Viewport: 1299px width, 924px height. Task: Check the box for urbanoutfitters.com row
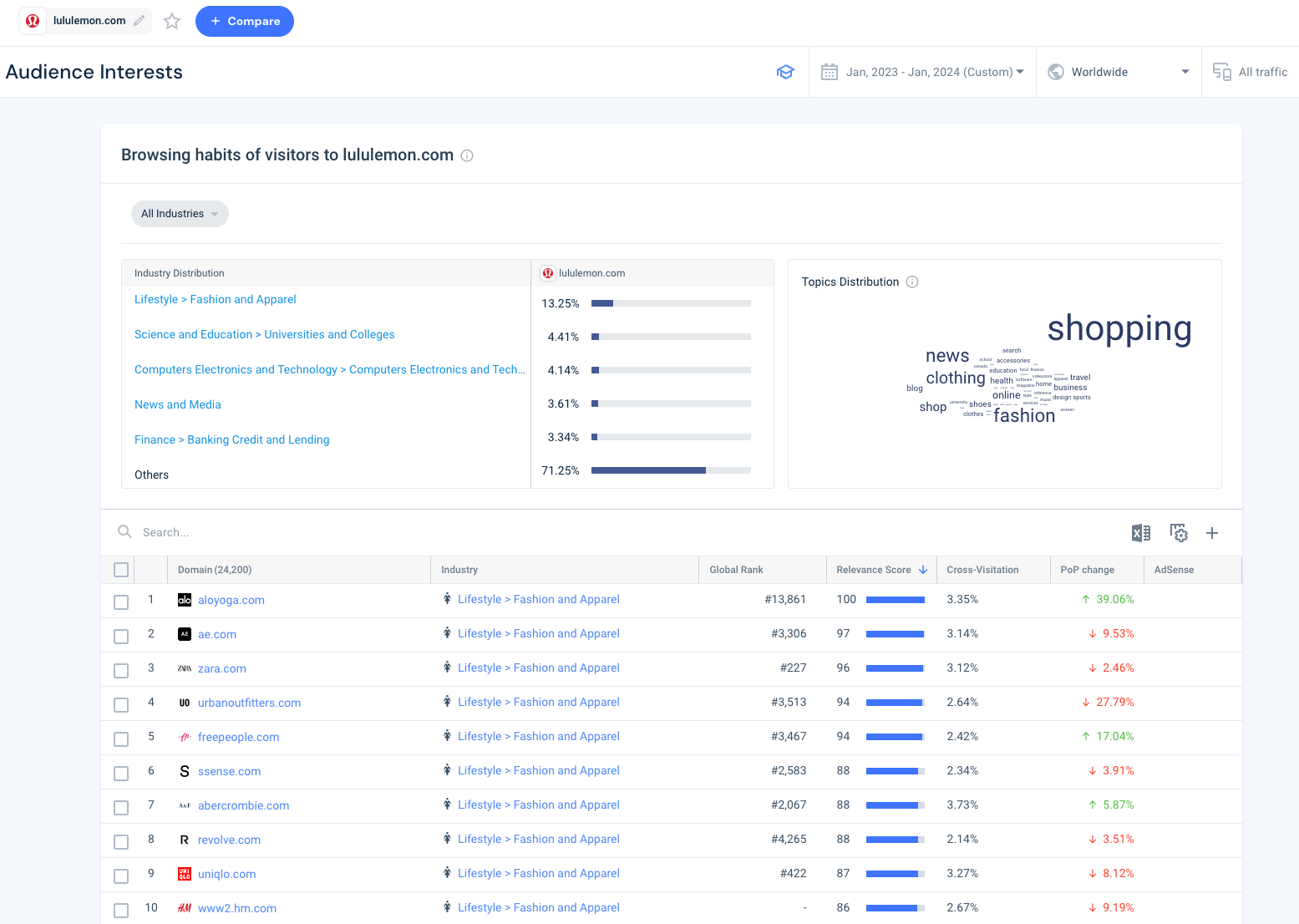click(121, 705)
